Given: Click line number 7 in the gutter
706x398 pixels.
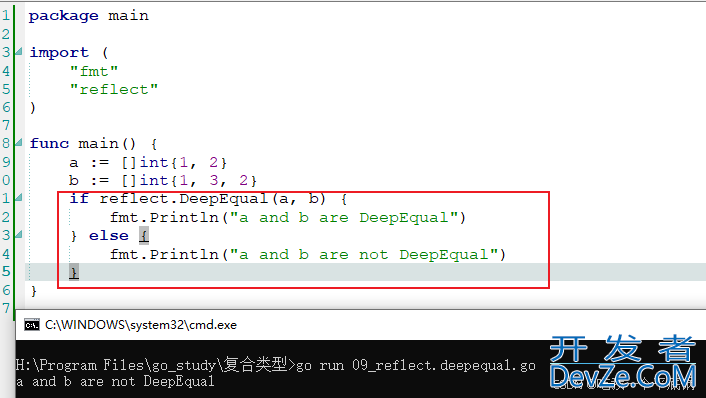Looking at the screenshot, I should (5, 125).
